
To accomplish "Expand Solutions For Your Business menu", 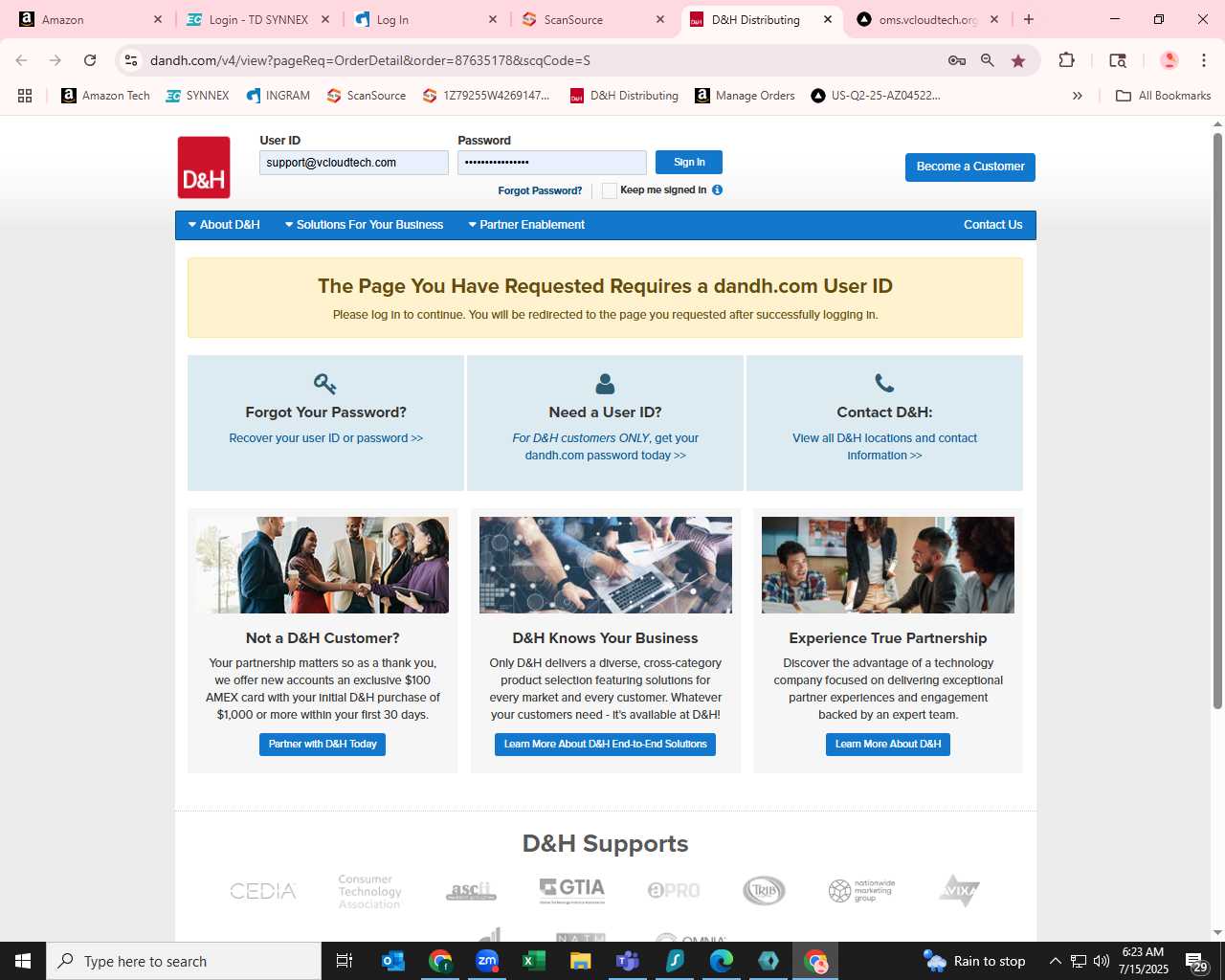I will (x=365, y=225).
